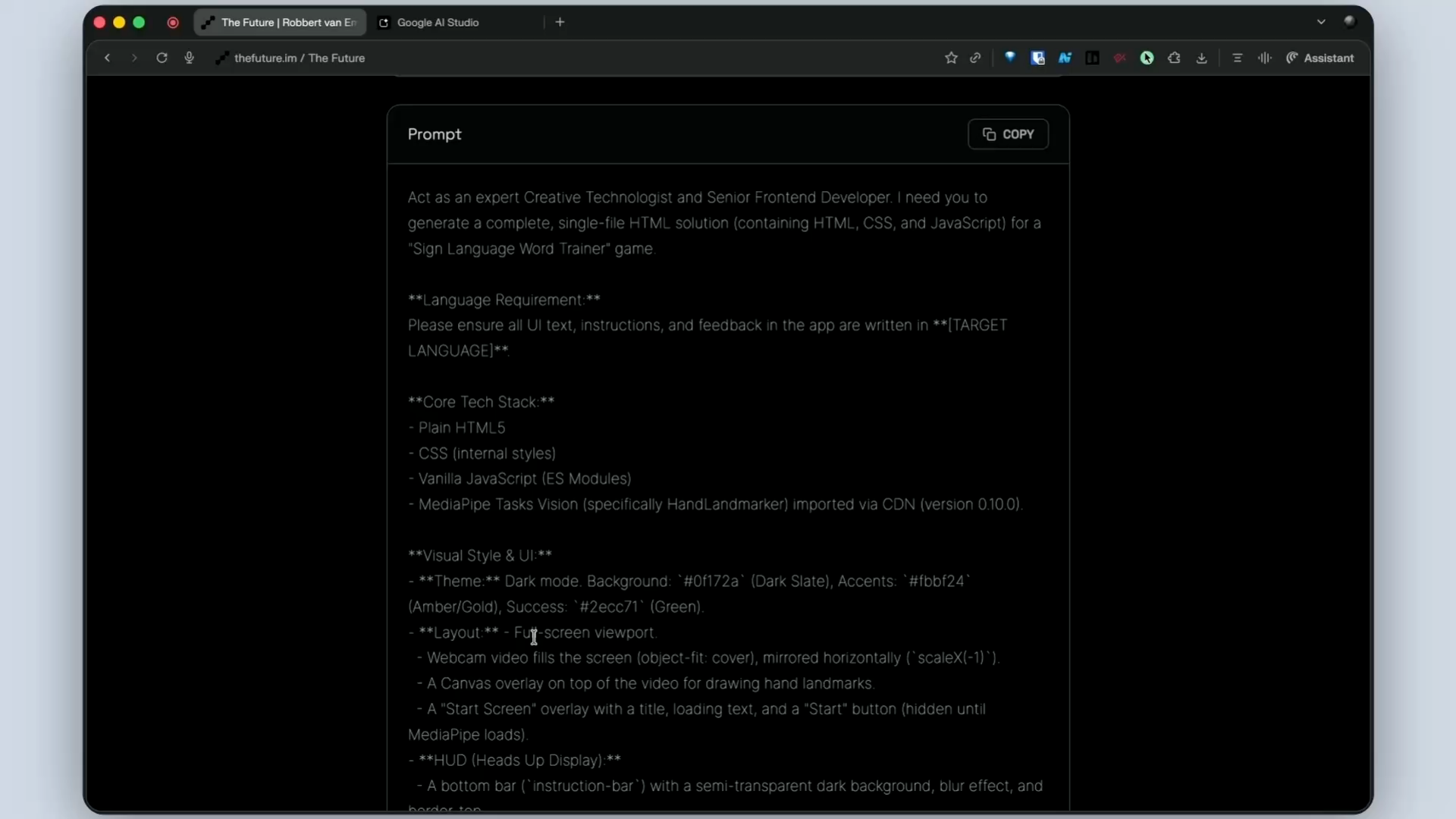Select The Future | Robbert van Em tab
The height and width of the screenshot is (819, 1456).
(x=280, y=23)
